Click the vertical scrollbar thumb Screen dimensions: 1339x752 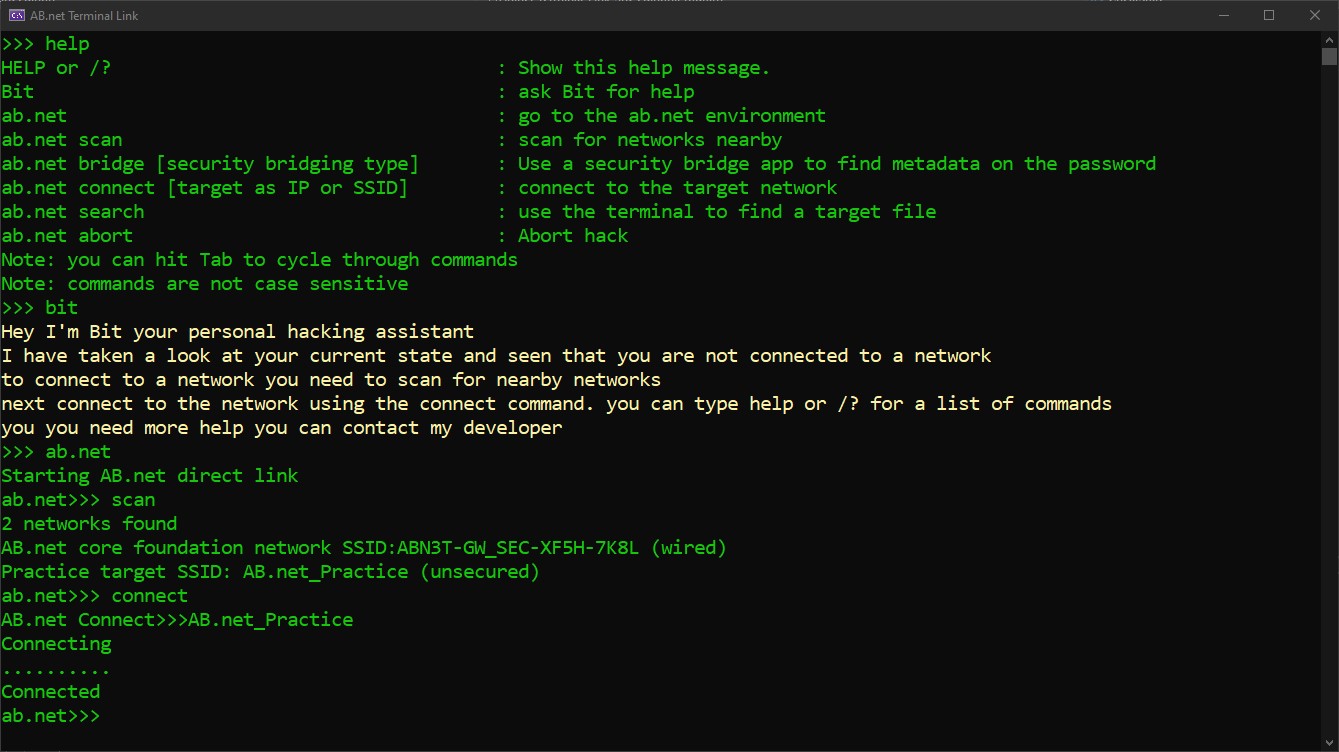tap(1329, 56)
